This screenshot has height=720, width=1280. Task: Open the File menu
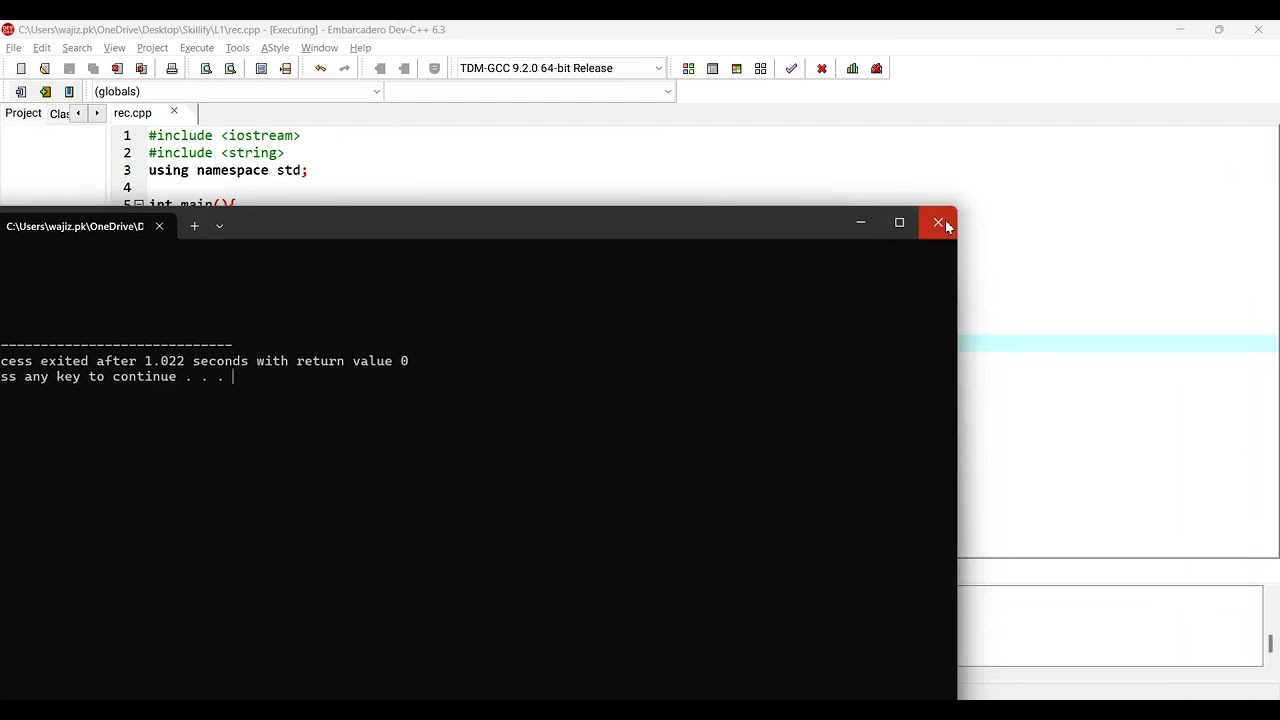click(x=14, y=48)
